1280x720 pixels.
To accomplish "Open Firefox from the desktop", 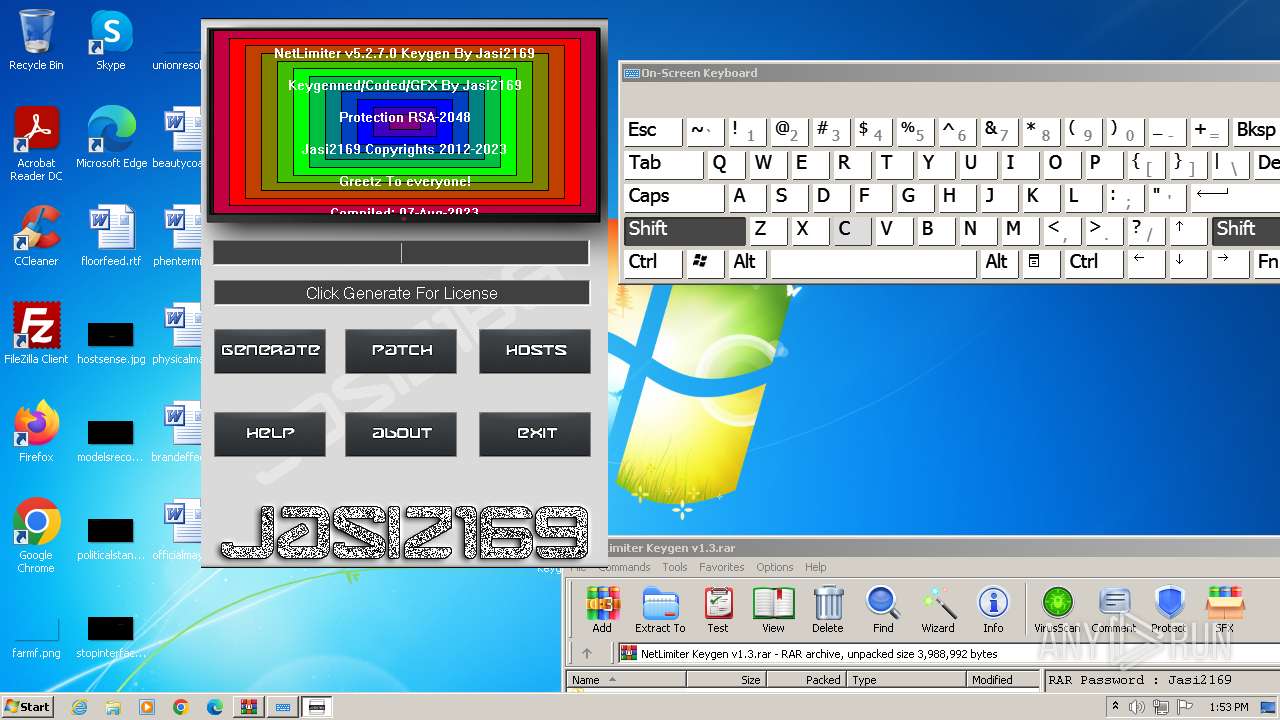I will click(36, 432).
